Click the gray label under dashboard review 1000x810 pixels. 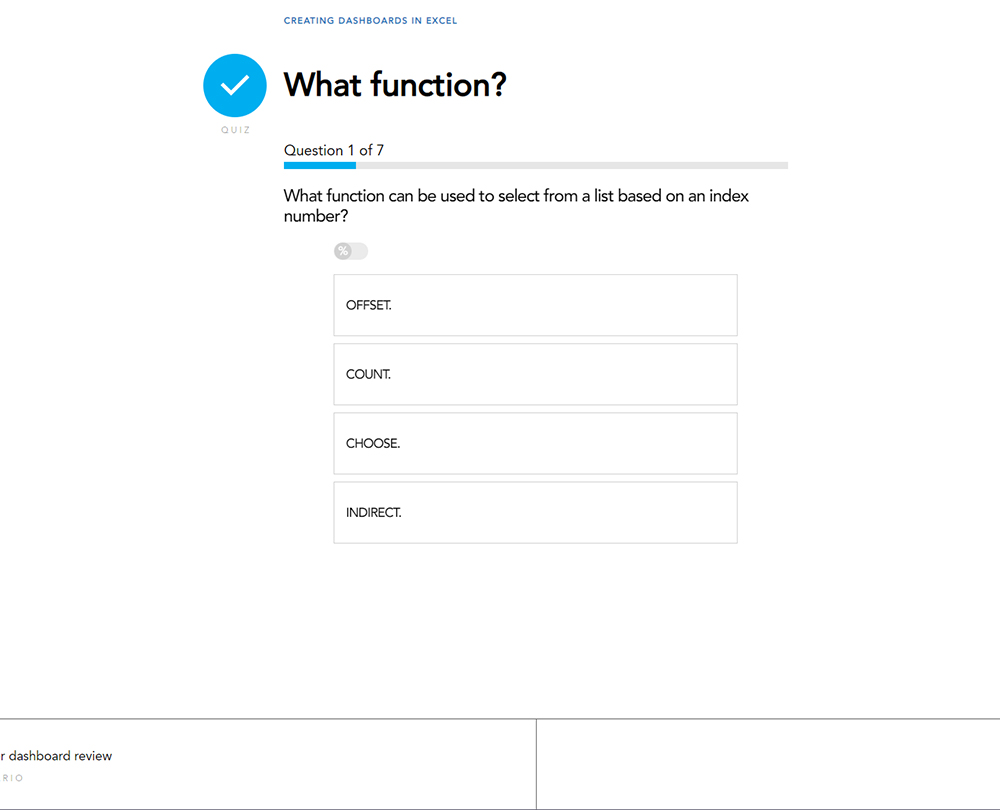12,778
